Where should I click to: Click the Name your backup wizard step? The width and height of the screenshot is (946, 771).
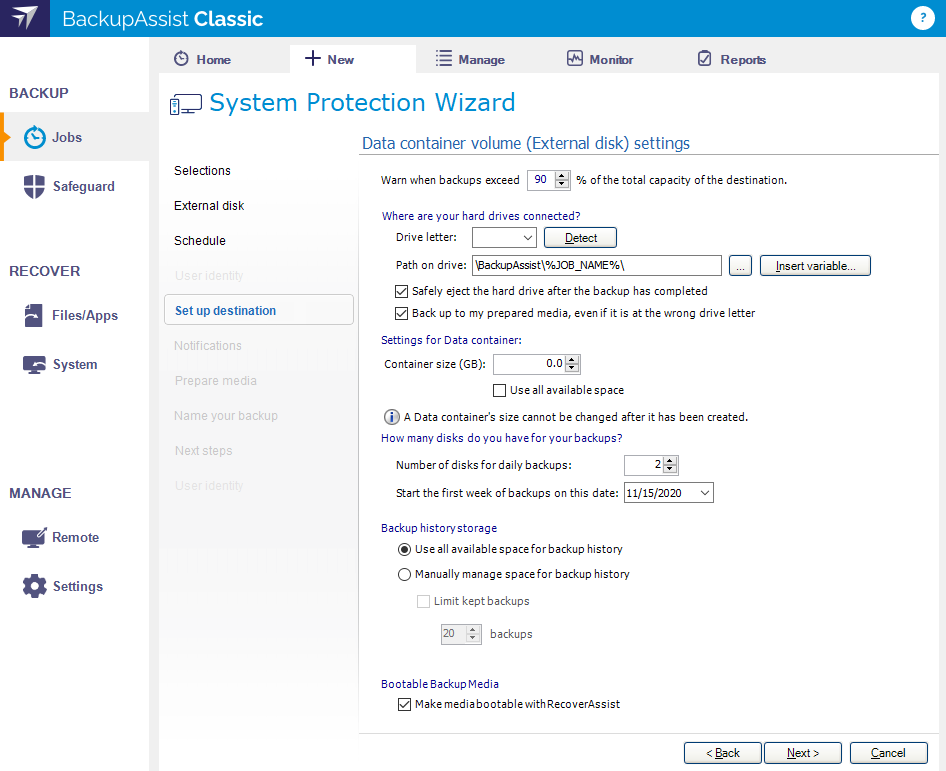coord(226,416)
